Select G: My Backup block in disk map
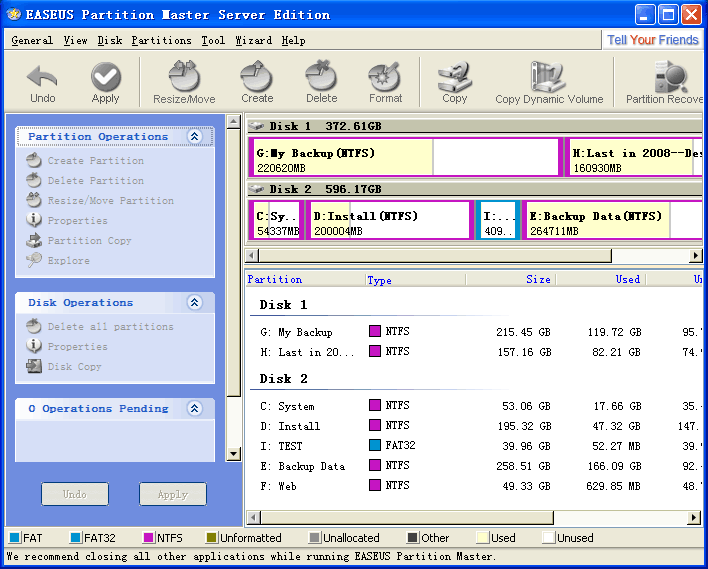Viewport: 708px width, 569px height. (405, 157)
